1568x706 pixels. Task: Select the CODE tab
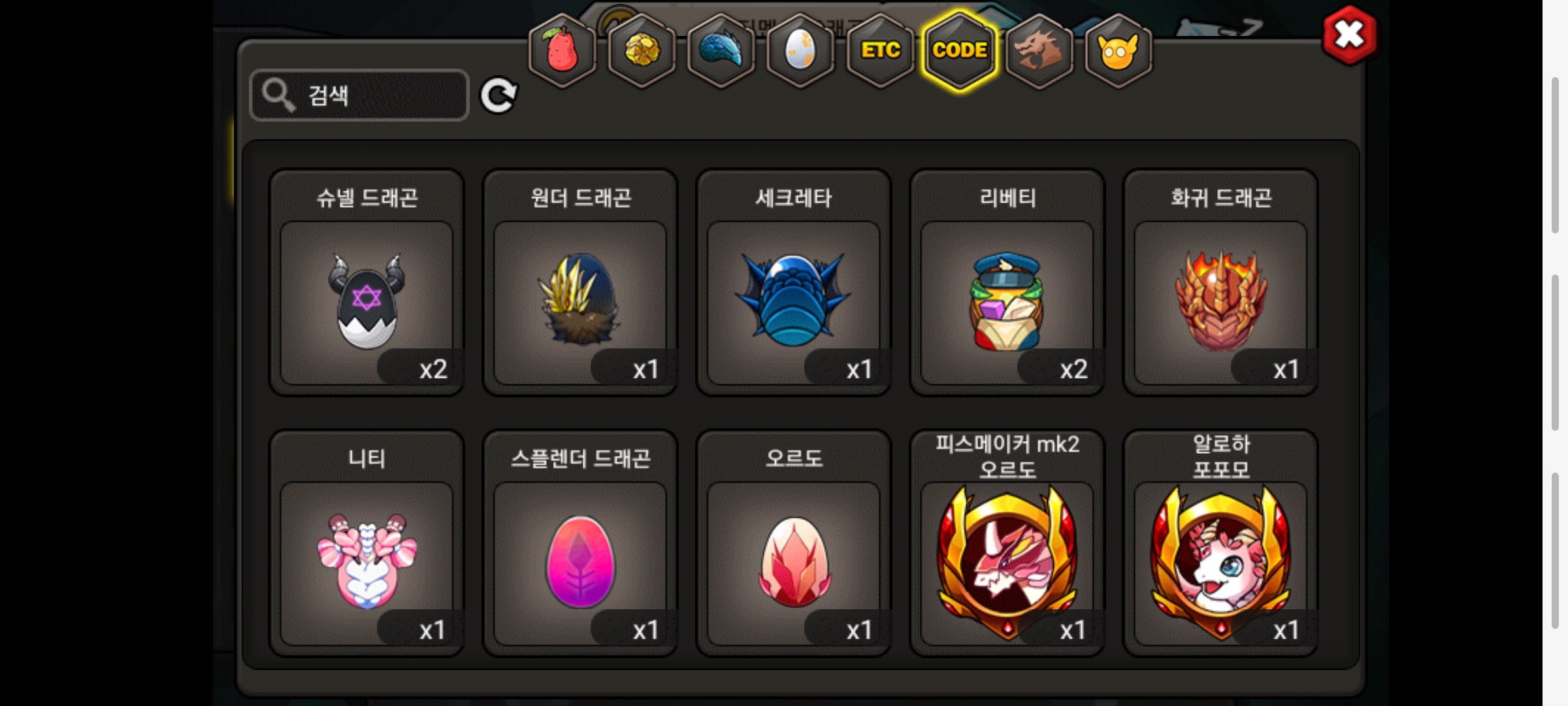[960, 51]
